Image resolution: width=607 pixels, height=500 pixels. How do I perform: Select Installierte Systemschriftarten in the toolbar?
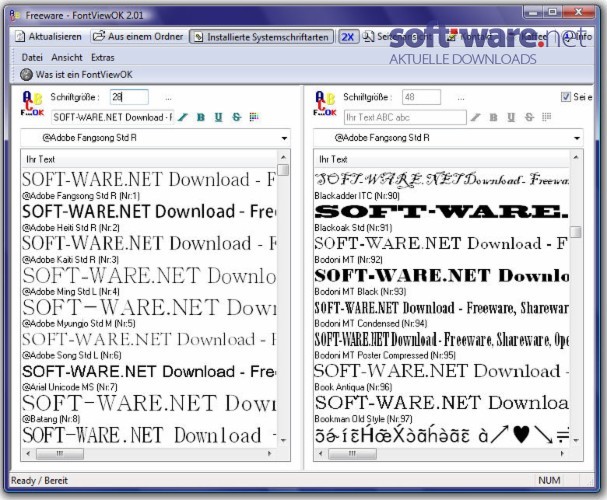point(261,37)
